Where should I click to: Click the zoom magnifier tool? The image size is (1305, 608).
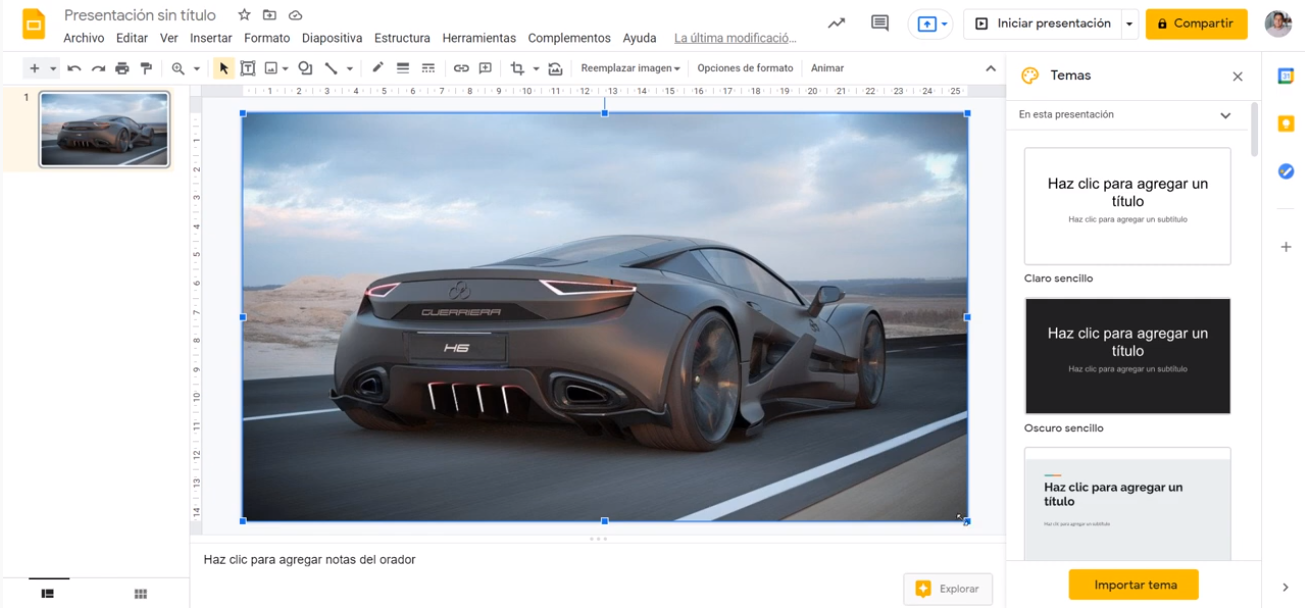pyautogui.click(x=178, y=68)
